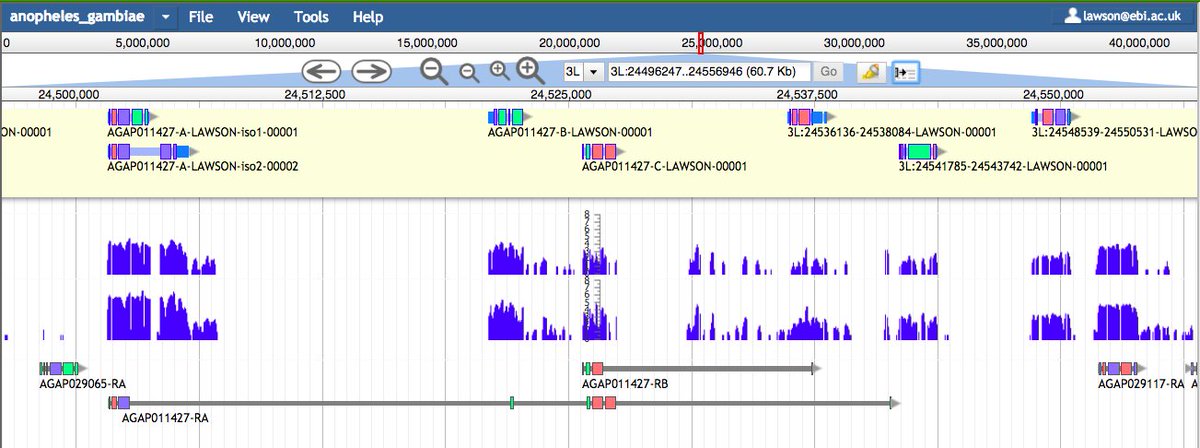
Task: Click the large zoom in magnifier
Action: click(x=531, y=70)
